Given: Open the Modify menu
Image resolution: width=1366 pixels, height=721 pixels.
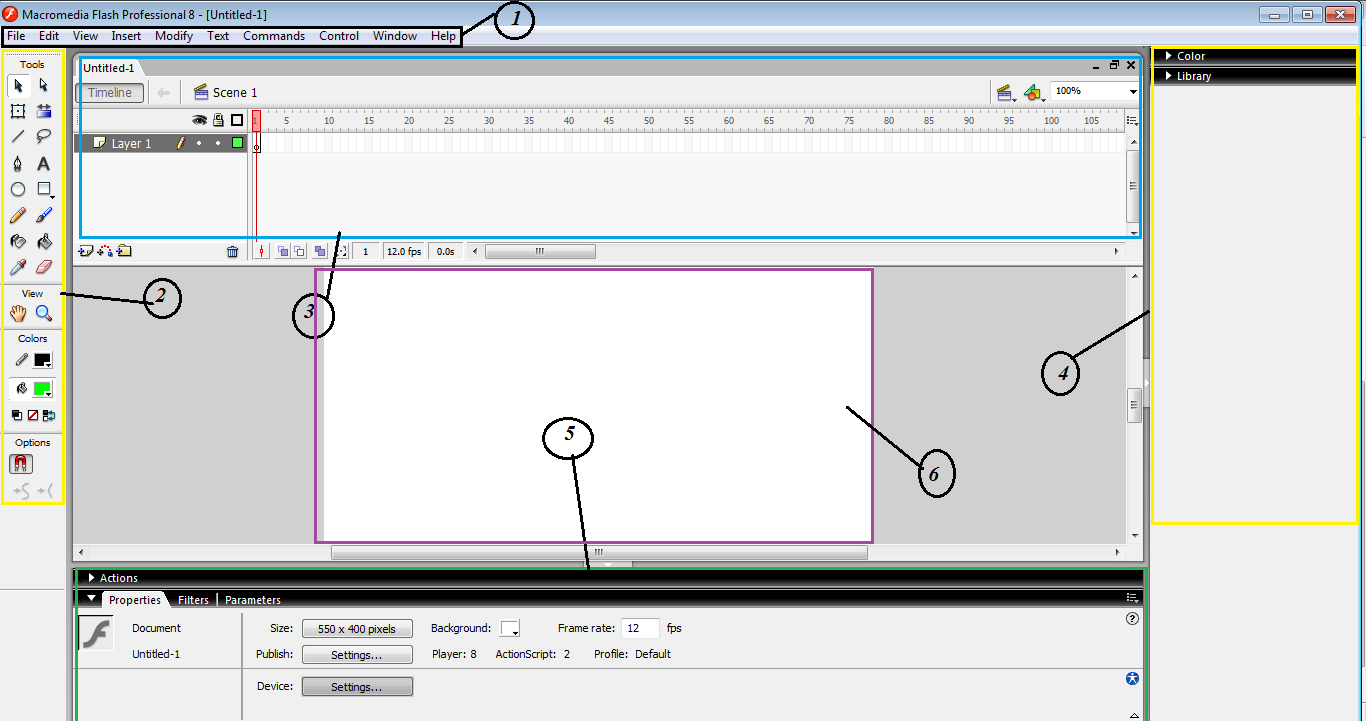Looking at the screenshot, I should 174,36.
